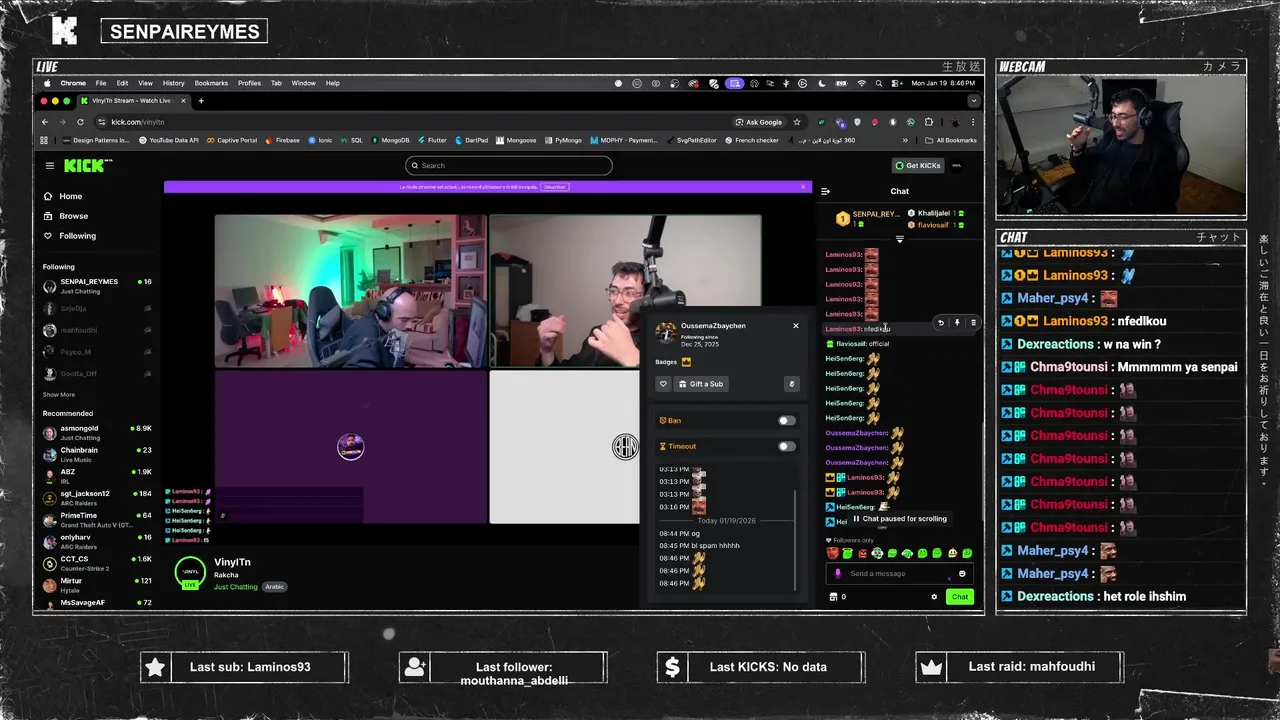This screenshot has height=720, width=1280.
Task: Open onlyharv recommended channel
Action: point(96,541)
